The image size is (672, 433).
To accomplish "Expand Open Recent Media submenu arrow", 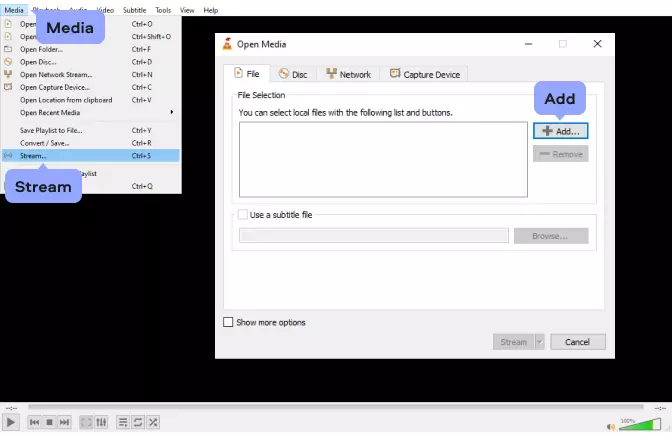I will (171, 112).
